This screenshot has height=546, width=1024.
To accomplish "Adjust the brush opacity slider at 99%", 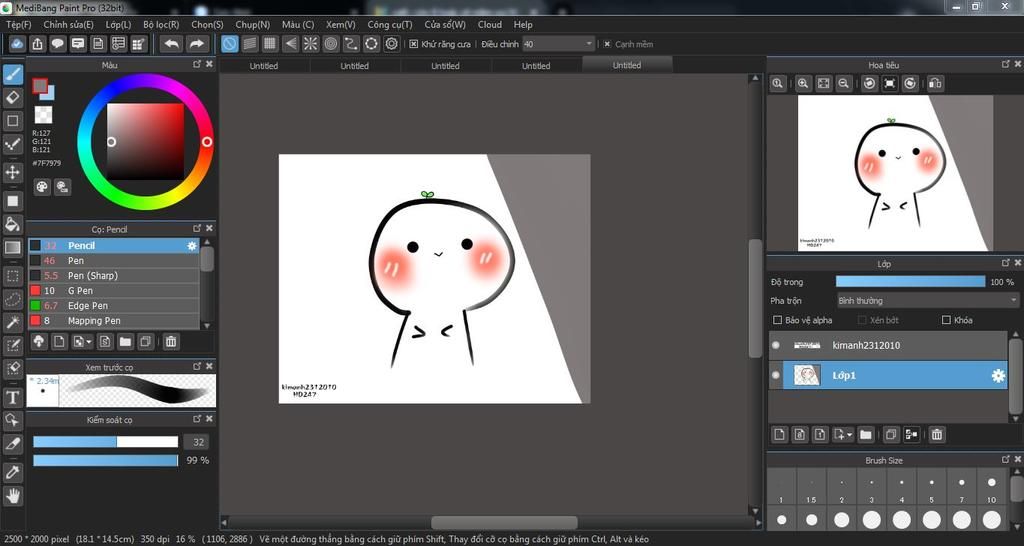I will point(105,460).
